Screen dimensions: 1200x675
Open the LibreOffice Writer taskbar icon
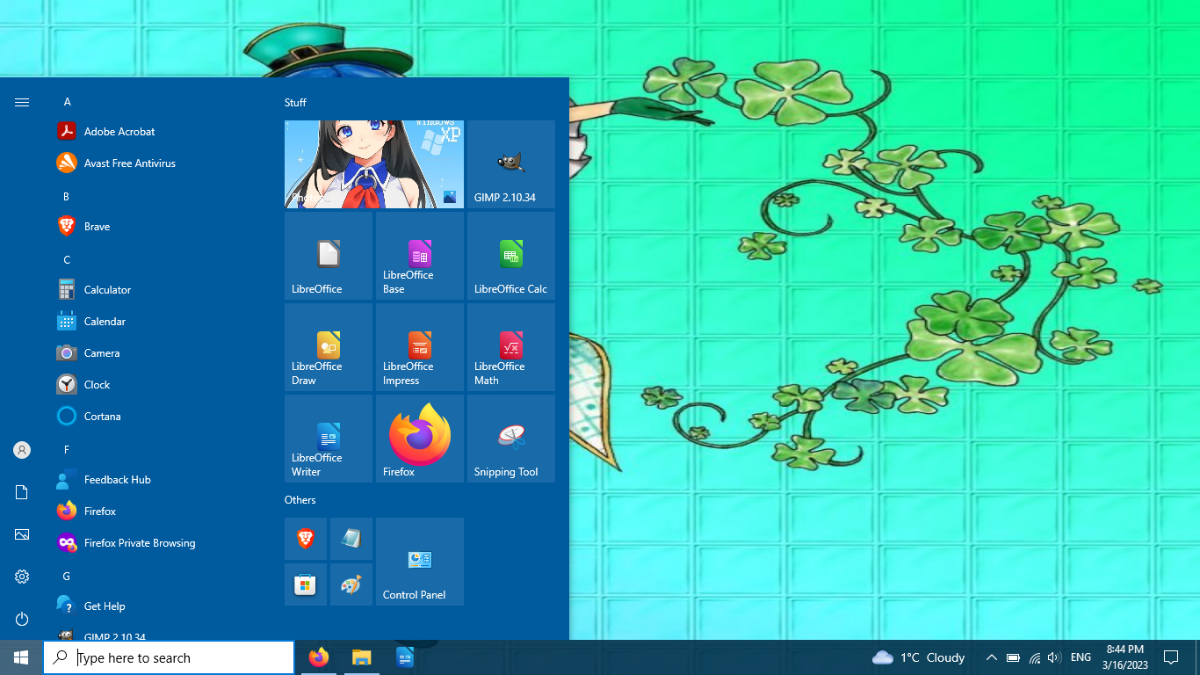pyautogui.click(x=404, y=657)
